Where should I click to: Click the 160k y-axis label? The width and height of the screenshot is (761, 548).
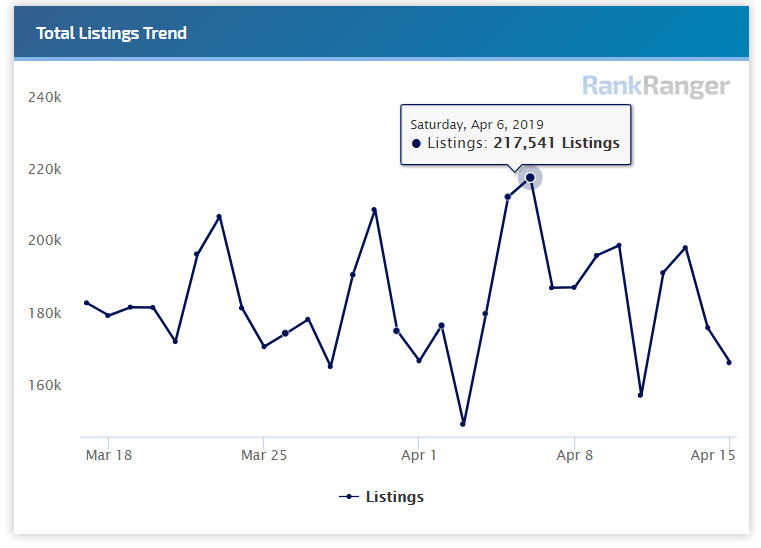[46, 385]
